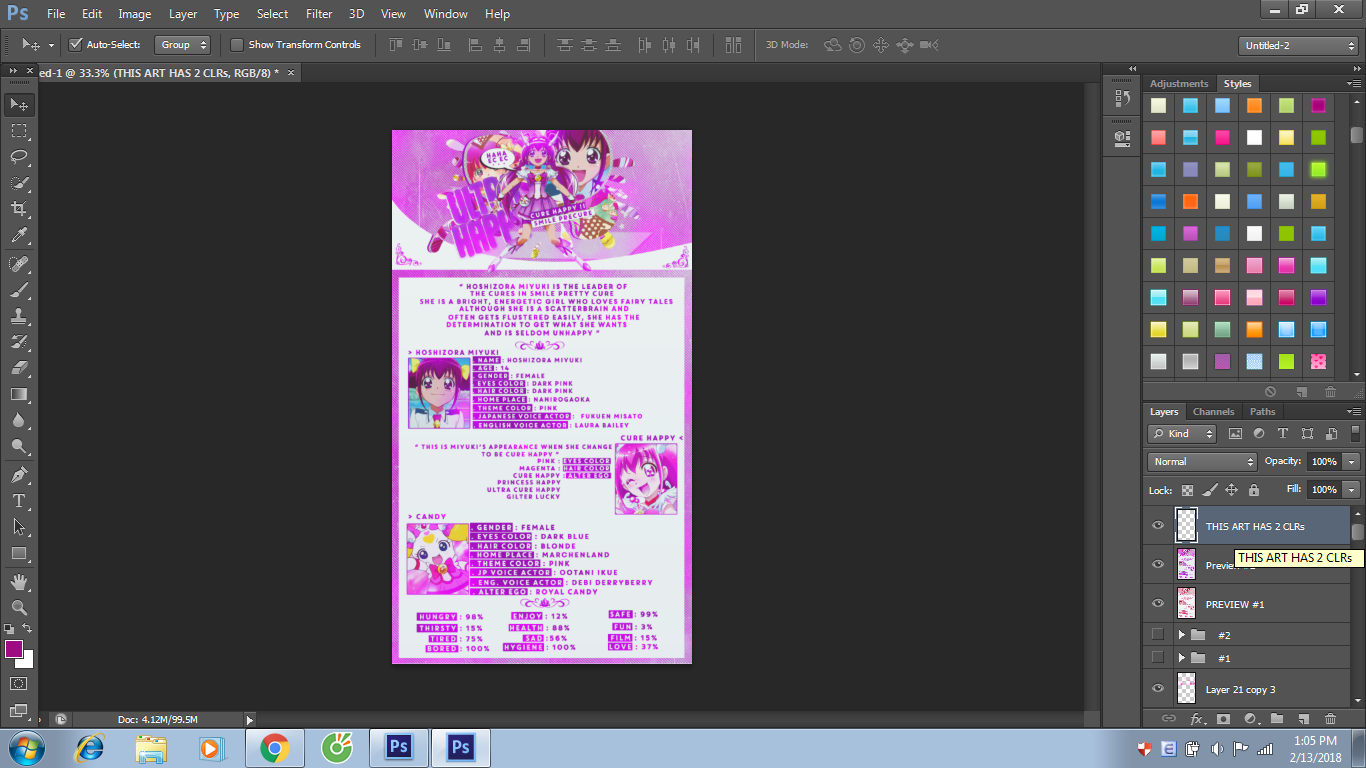Select the Hand tool
The height and width of the screenshot is (768, 1366).
(x=19, y=581)
